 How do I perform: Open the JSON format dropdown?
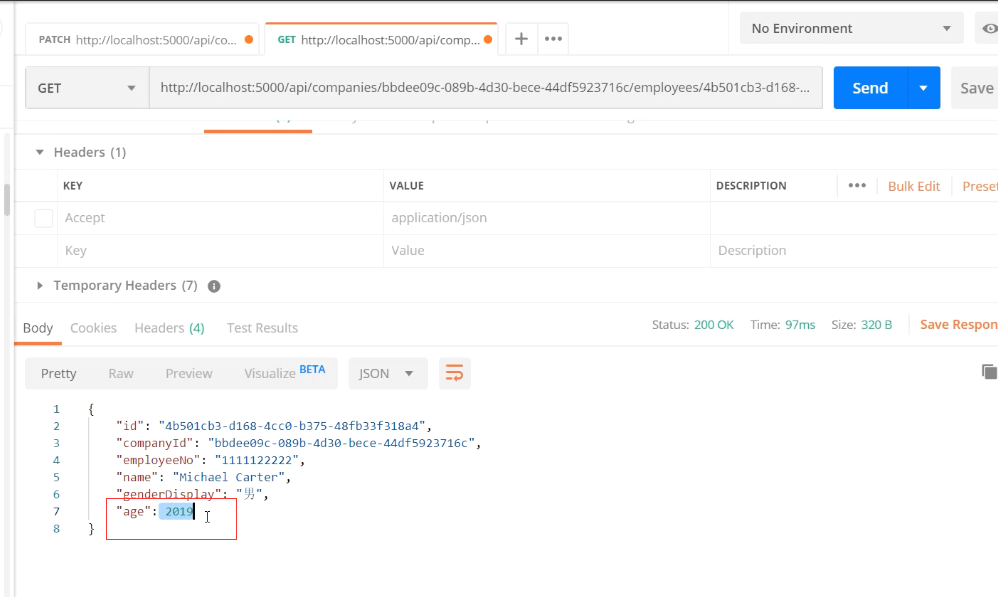tap(387, 374)
